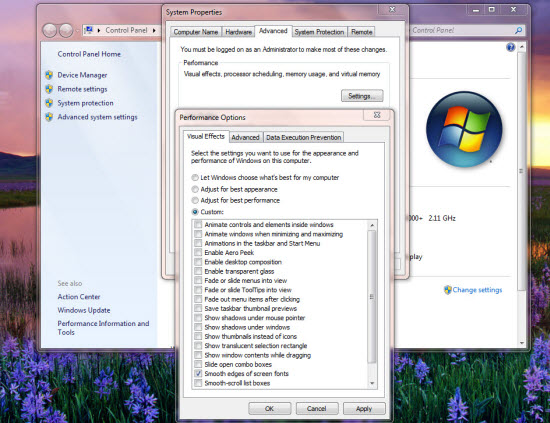Close the Performance Options dialog

pyautogui.click(x=377, y=115)
